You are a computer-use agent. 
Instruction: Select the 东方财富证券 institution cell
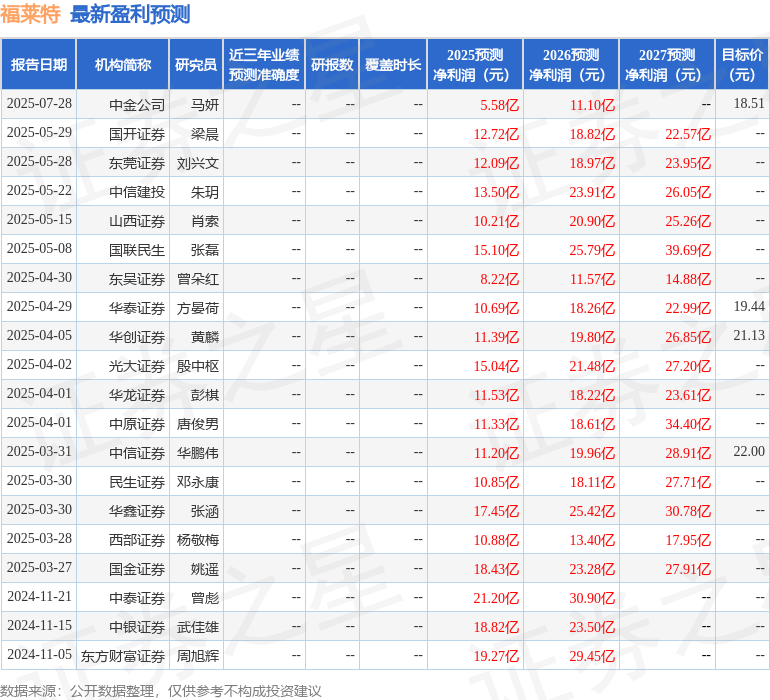pyautogui.click(x=123, y=656)
